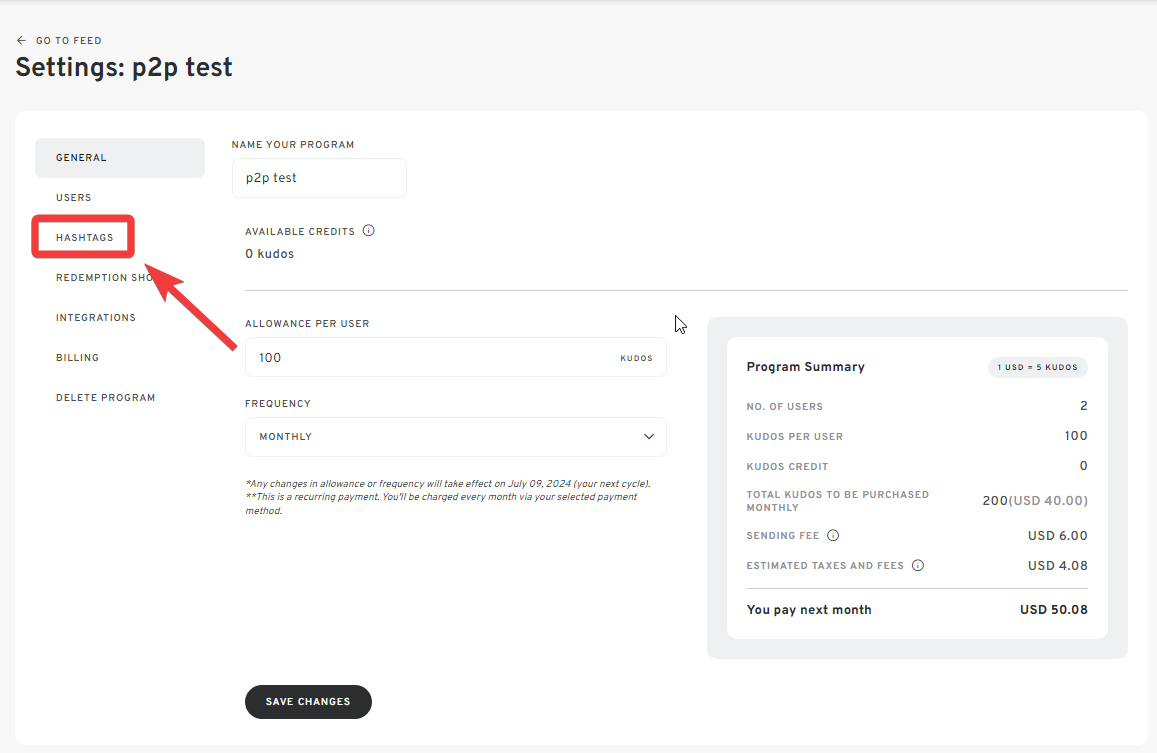
Task: Click the Settings: p2p test page title
Action: 124,67
